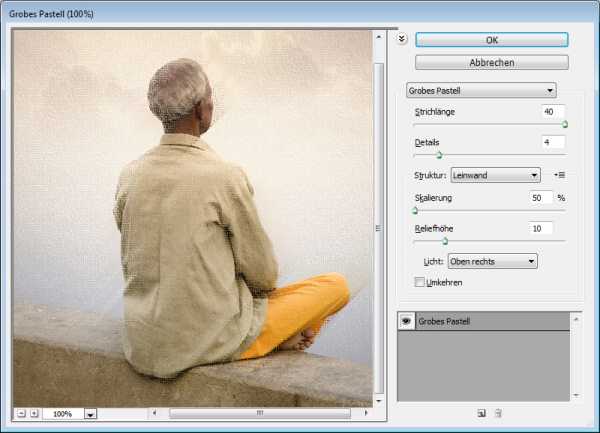Click effect layers list scroll up arrow
The image size is (600, 433).
[576, 319]
